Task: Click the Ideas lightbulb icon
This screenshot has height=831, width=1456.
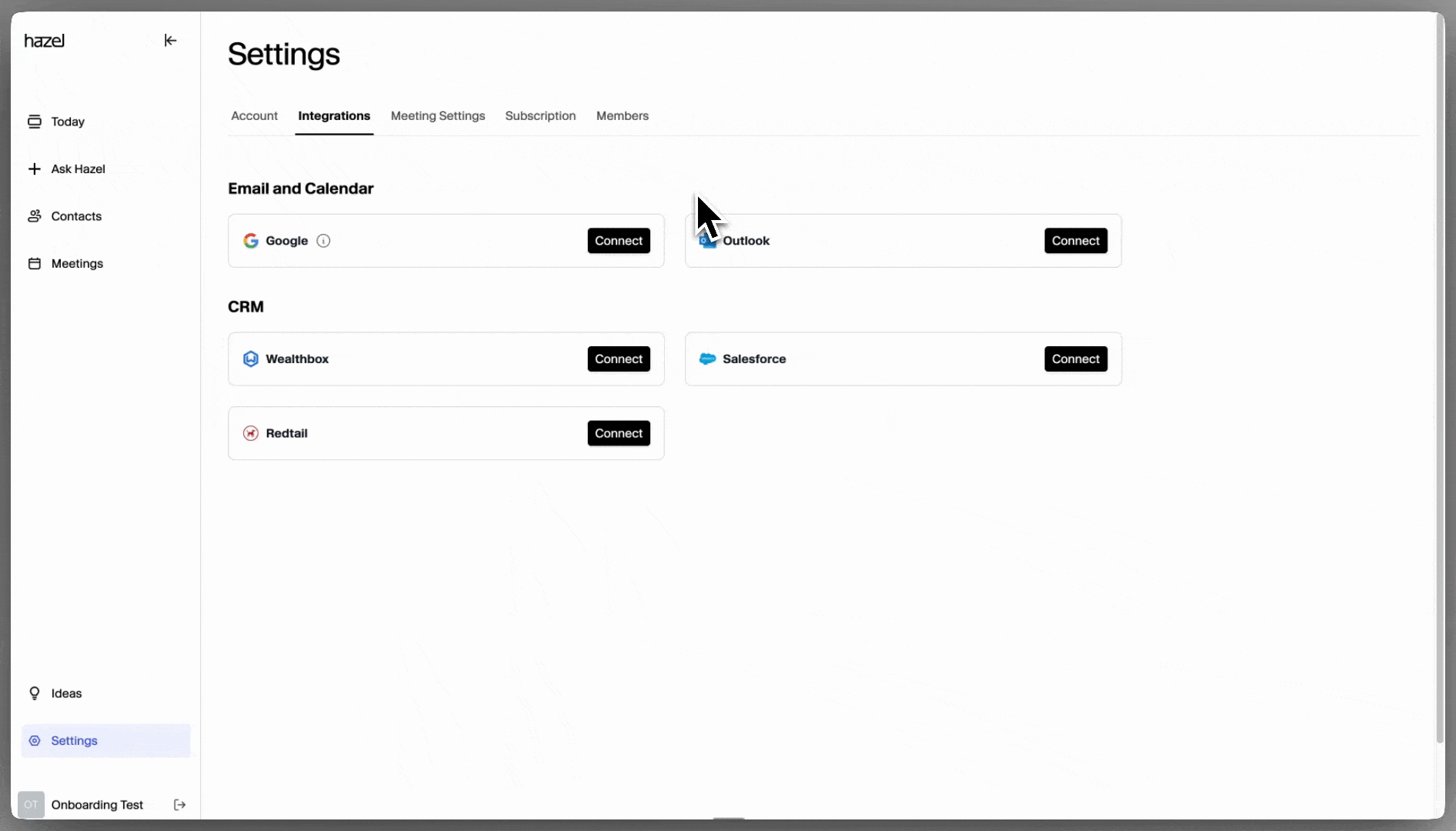Action: click(35, 692)
